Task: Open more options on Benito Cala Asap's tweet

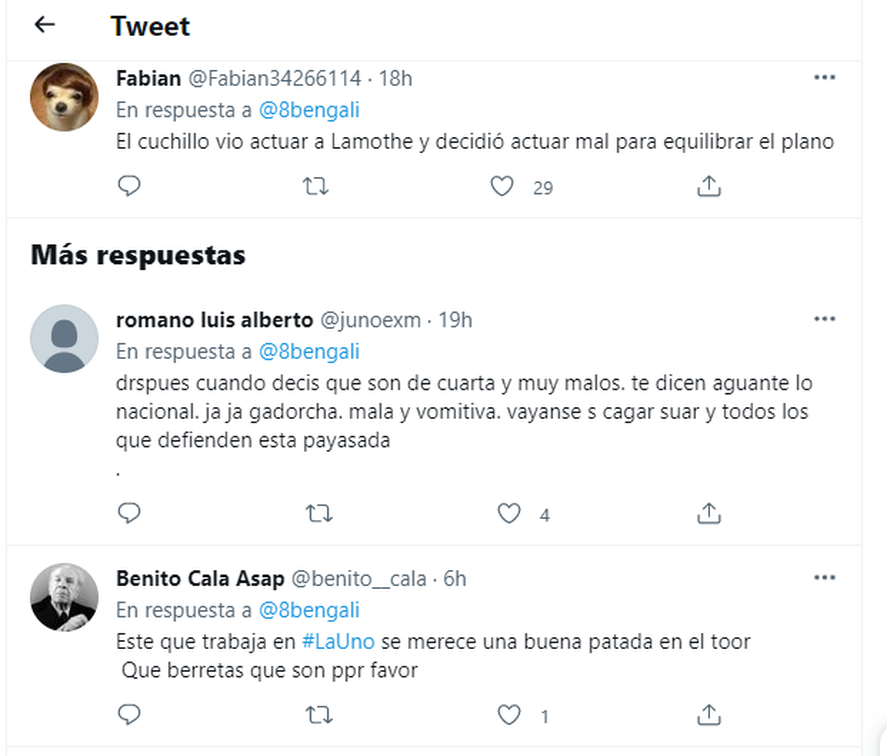Action: [x=824, y=578]
